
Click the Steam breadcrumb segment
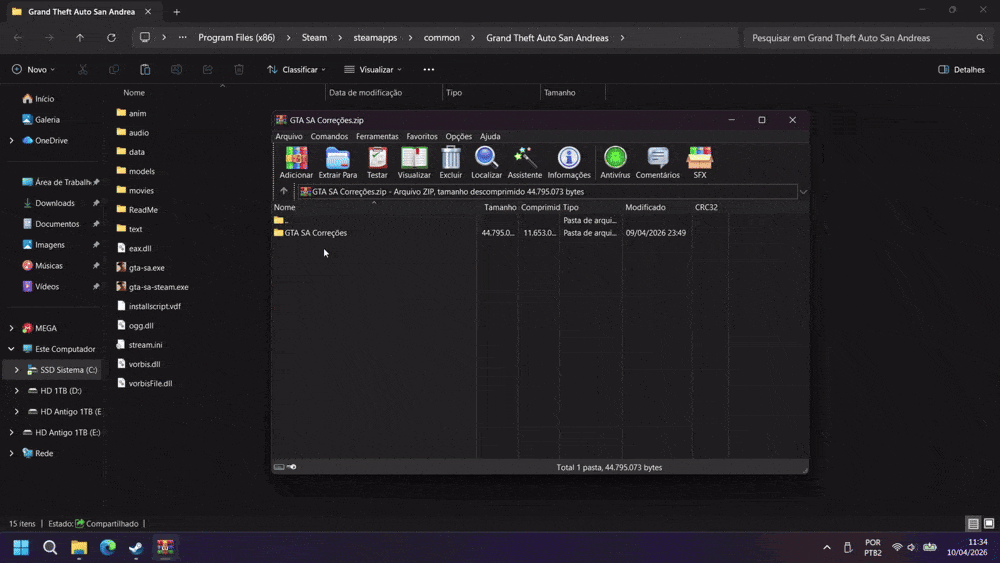coord(314,38)
